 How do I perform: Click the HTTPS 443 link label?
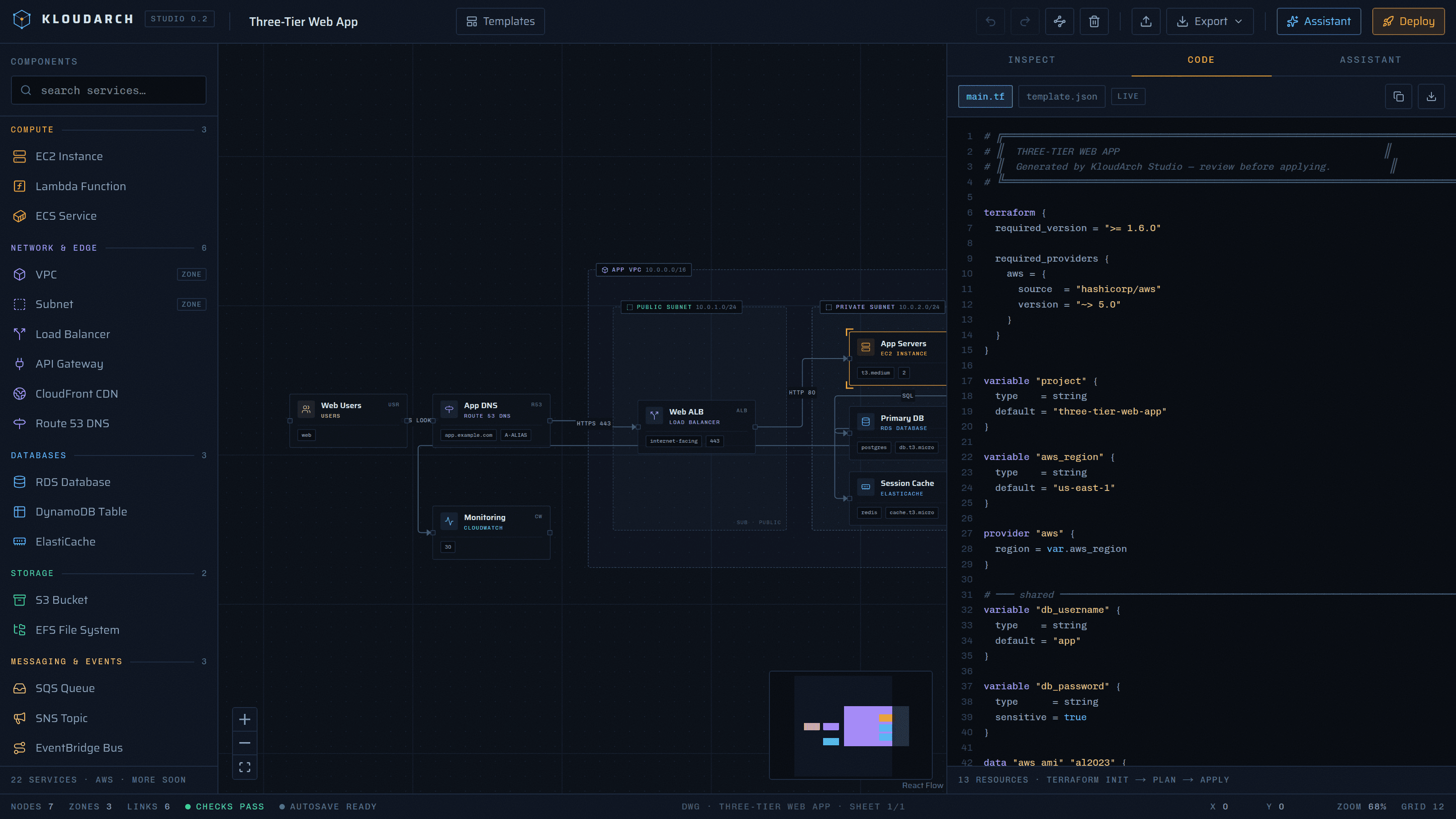pyautogui.click(x=593, y=423)
